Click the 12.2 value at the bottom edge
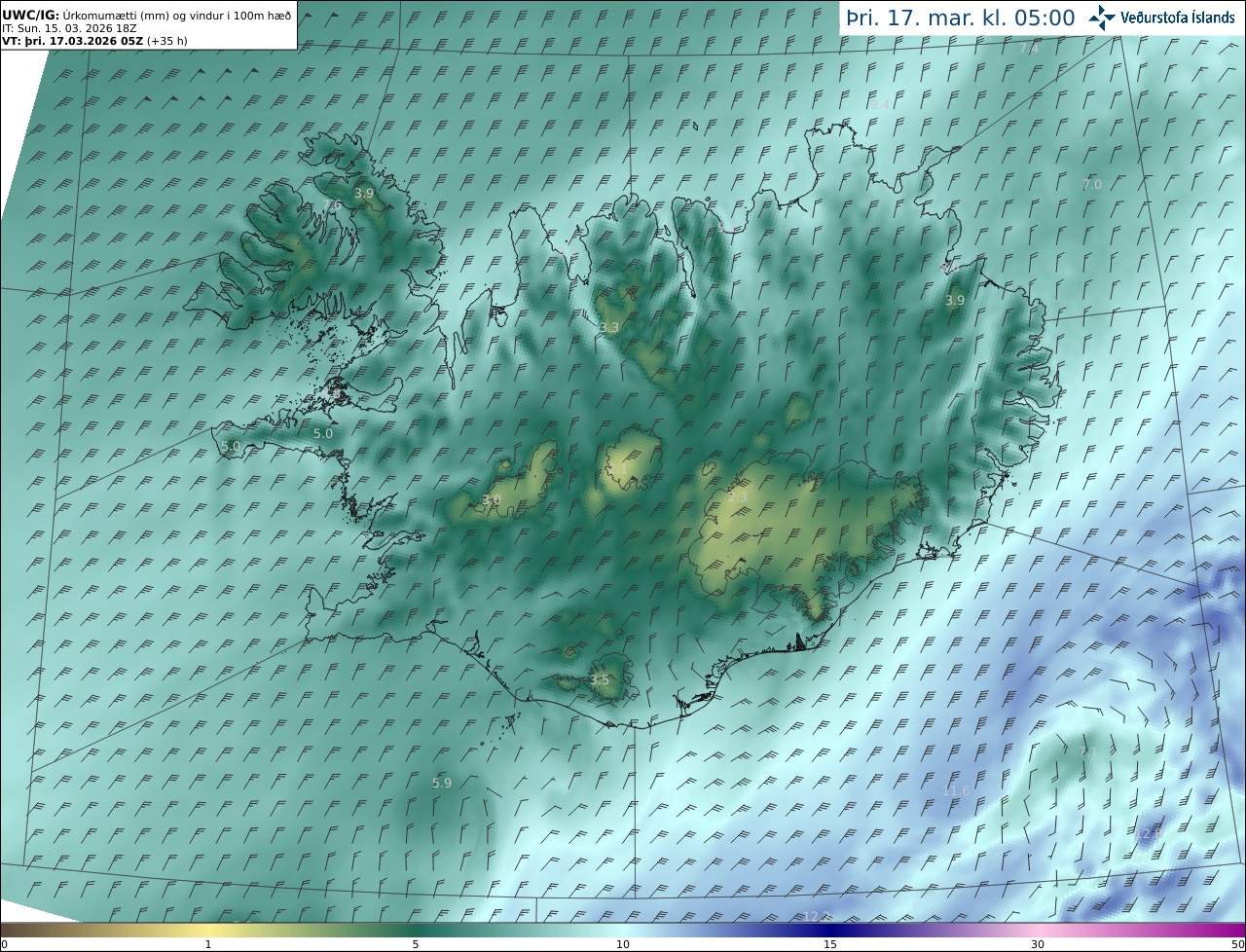Viewport: 1246px width, 952px height. tap(816, 917)
